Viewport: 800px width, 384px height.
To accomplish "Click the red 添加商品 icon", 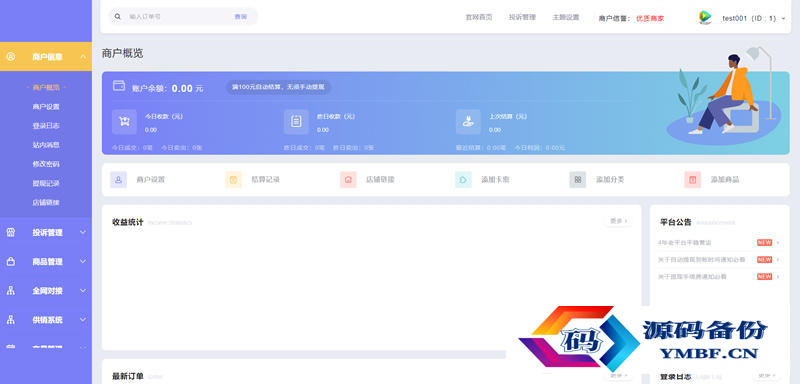I will (x=692, y=180).
